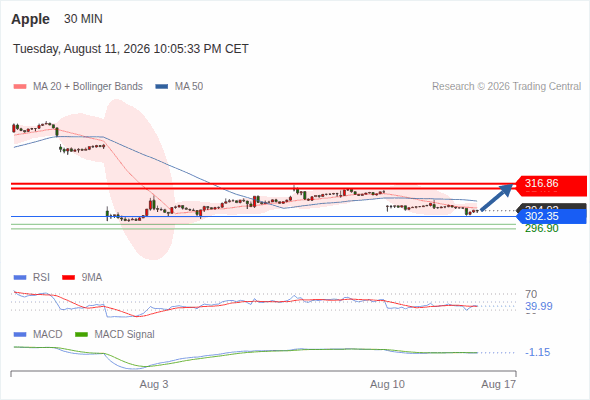Viewport: 590px width, 400px height.
Task: Click the Aug 17 date axis label
Action: coord(499,384)
